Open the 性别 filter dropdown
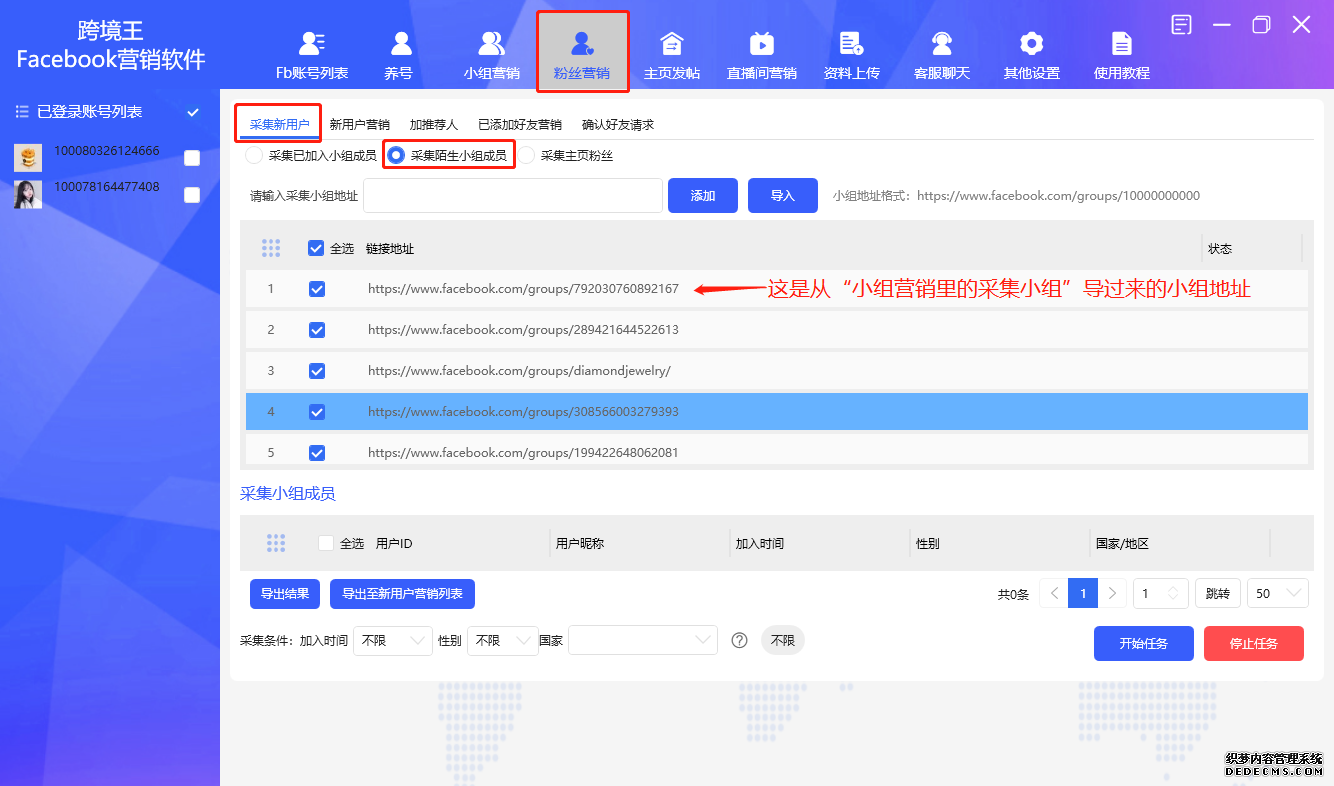Screen dimensions: 1334x786 pyautogui.click(x=500, y=640)
